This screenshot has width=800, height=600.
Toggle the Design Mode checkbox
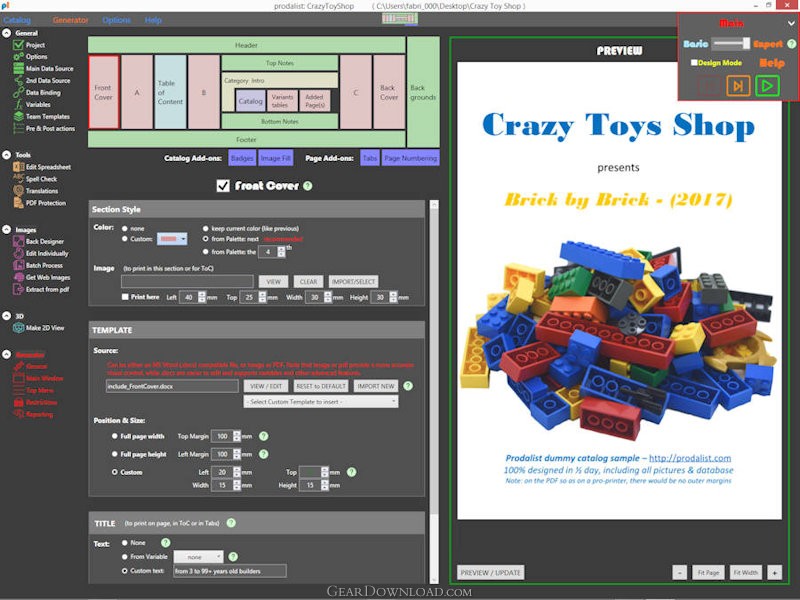point(694,62)
